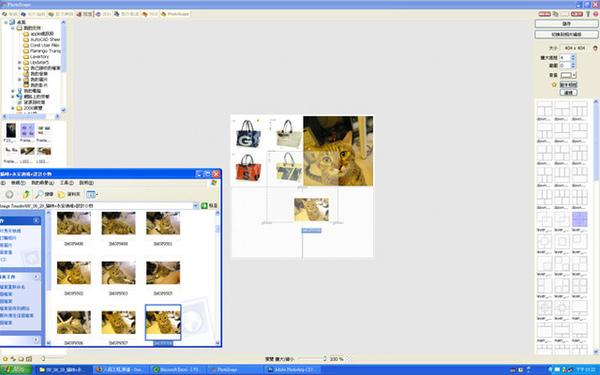The width and height of the screenshot is (600, 375).
Task: Click the stepper arrows for the round value 0
Action: point(573,65)
